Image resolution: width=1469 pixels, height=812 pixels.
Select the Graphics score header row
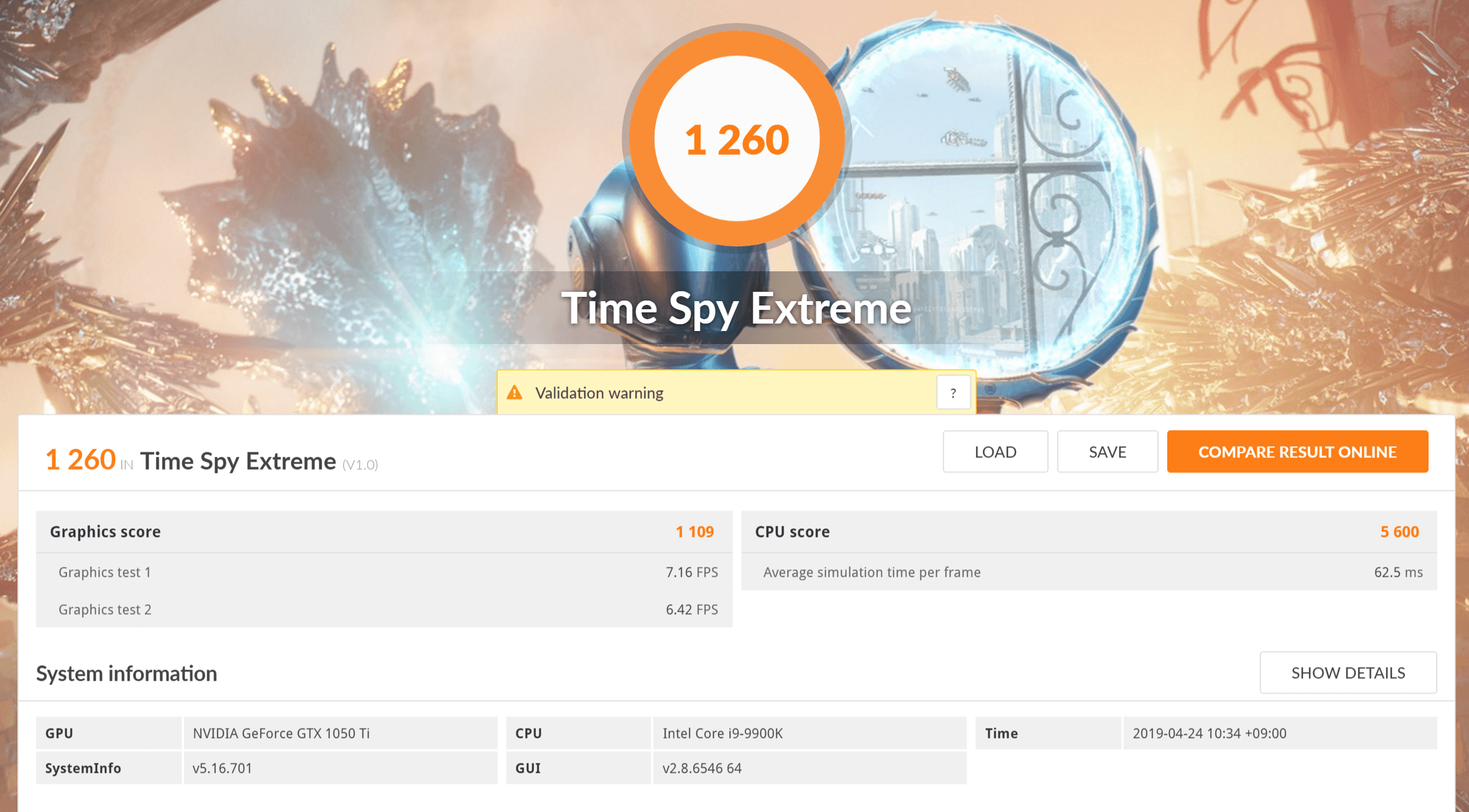(383, 532)
